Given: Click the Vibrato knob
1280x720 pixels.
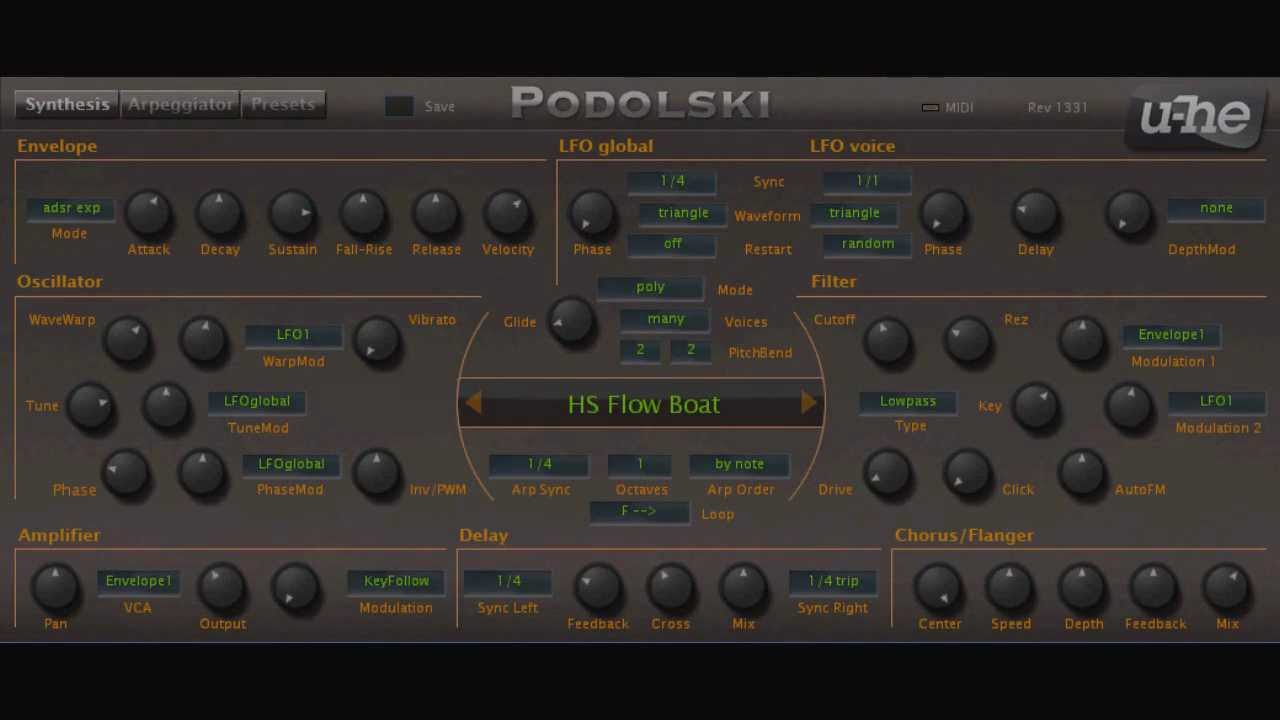Looking at the screenshot, I should click(x=376, y=340).
